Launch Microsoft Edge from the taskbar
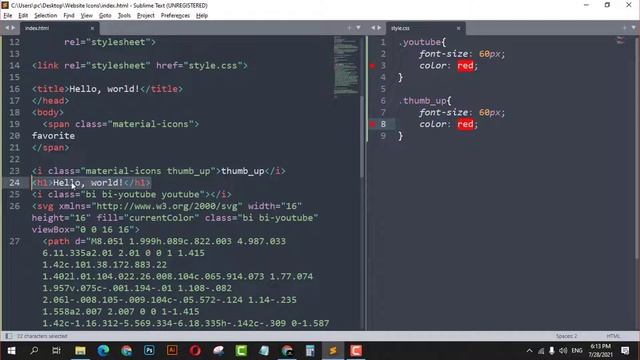This screenshot has height=360, width=640. 103,351
